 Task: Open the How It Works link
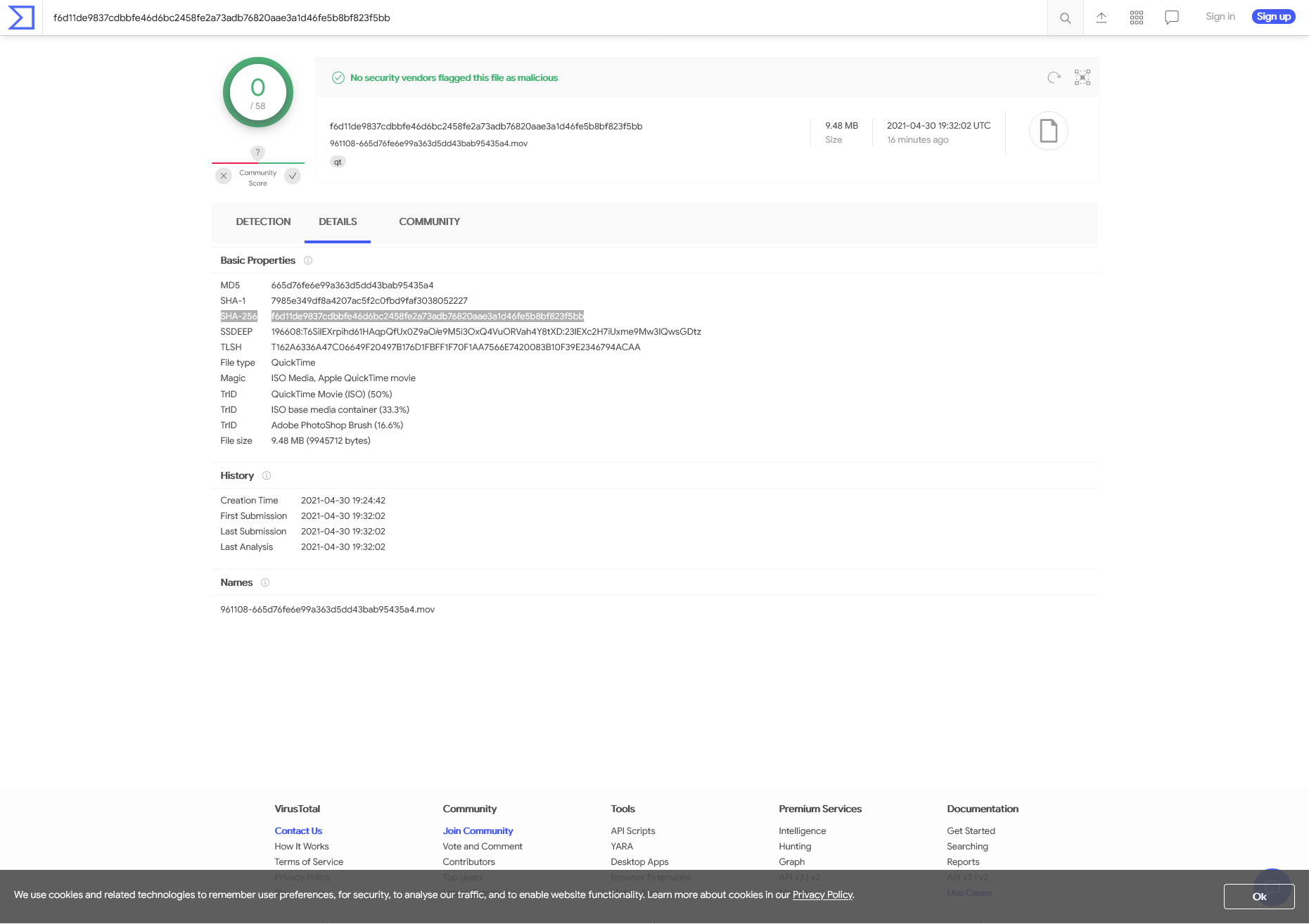point(302,846)
